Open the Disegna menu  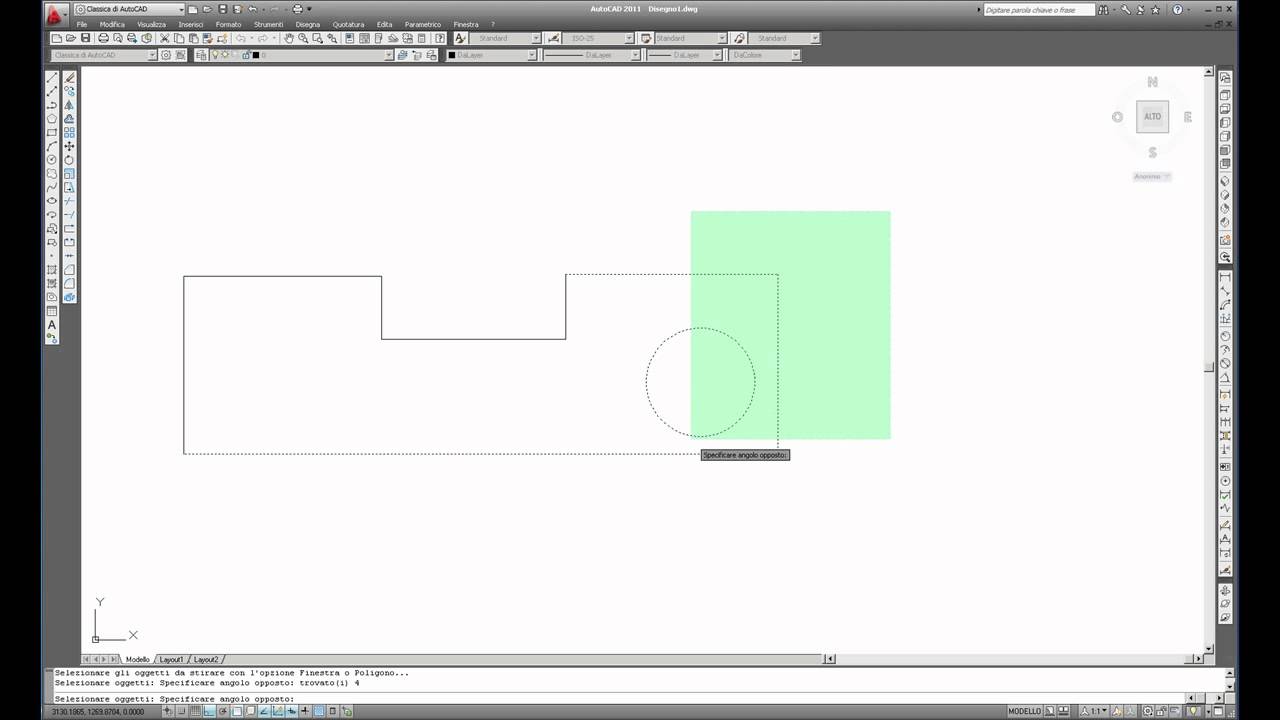click(308, 24)
